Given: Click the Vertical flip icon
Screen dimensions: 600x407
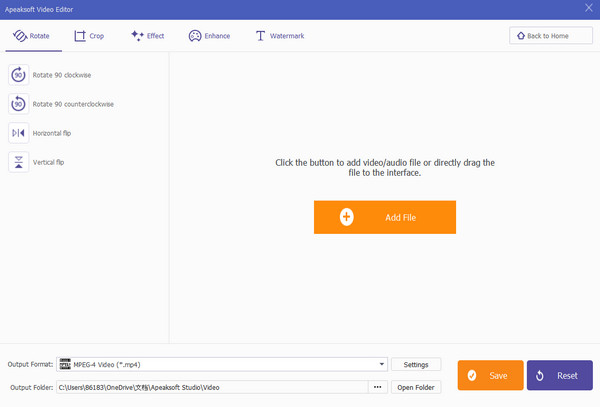Looking at the screenshot, I should click(x=18, y=162).
